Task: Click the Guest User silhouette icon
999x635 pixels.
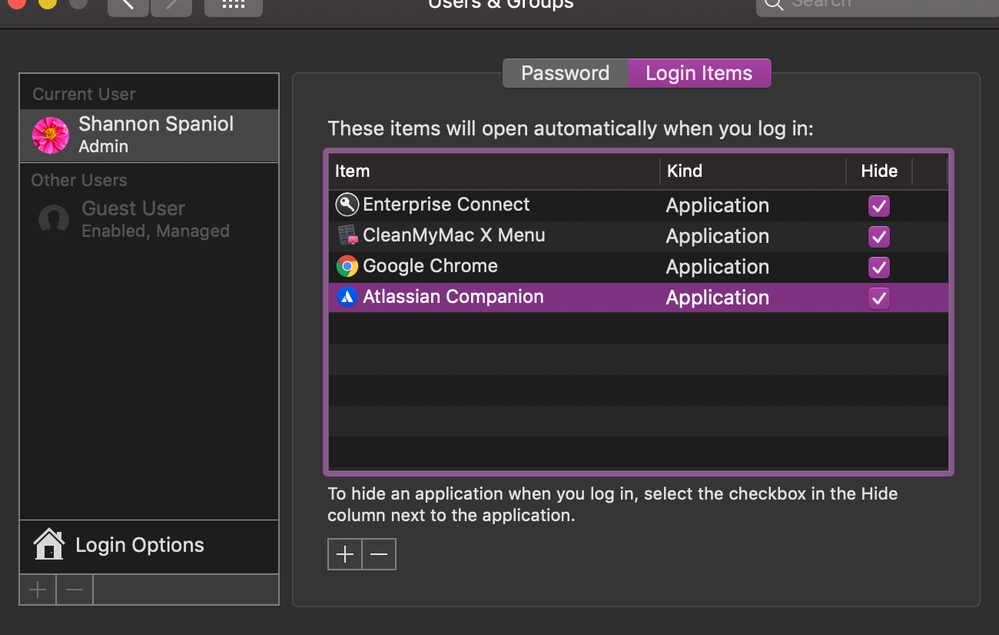Action: (x=54, y=219)
